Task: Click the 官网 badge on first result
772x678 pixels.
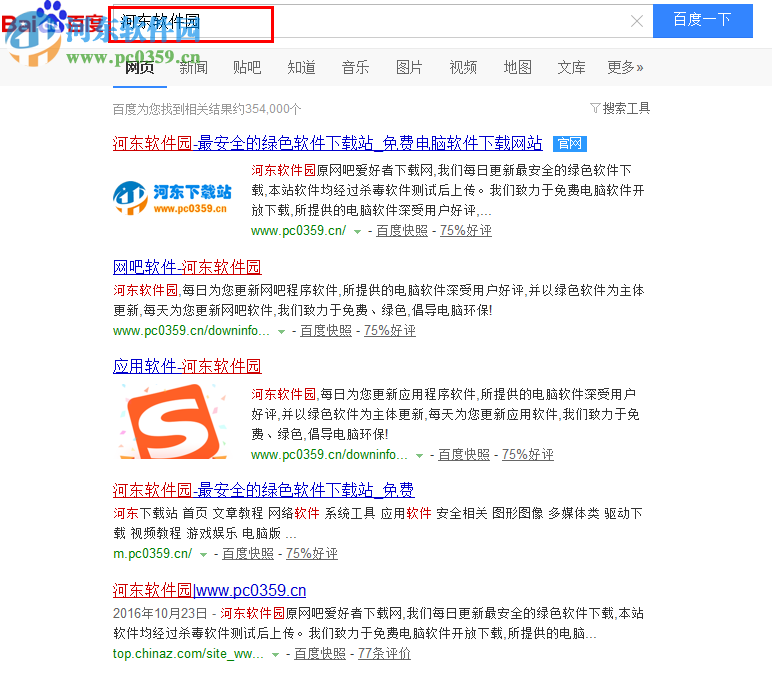Action: 570,144
